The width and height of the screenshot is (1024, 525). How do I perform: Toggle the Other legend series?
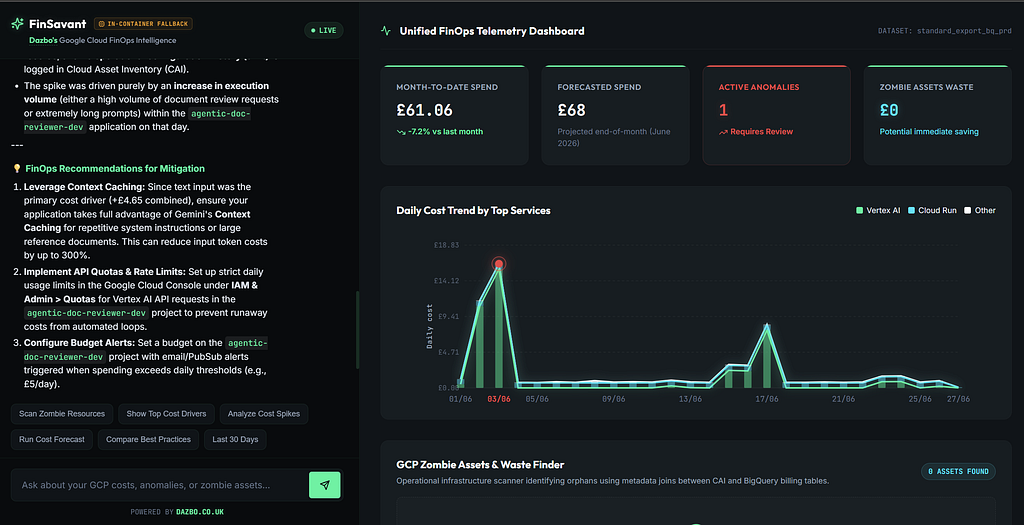pos(980,210)
